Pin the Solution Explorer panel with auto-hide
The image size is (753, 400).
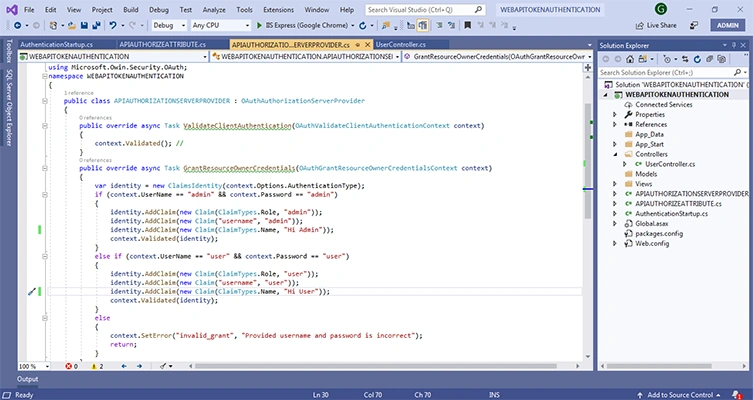coord(734,45)
